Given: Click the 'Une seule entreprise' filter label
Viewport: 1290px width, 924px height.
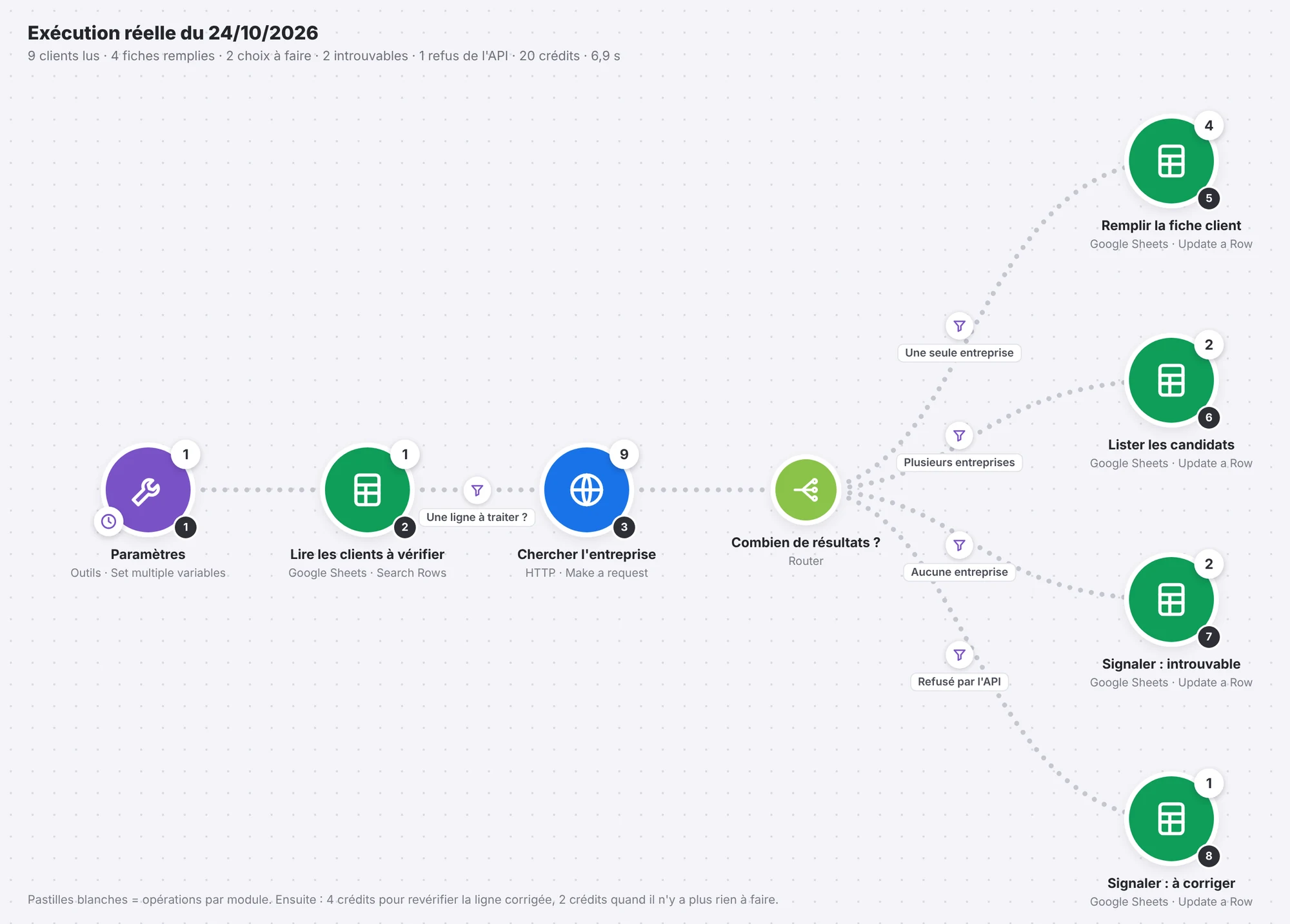Looking at the screenshot, I should pyautogui.click(x=959, y=353).
